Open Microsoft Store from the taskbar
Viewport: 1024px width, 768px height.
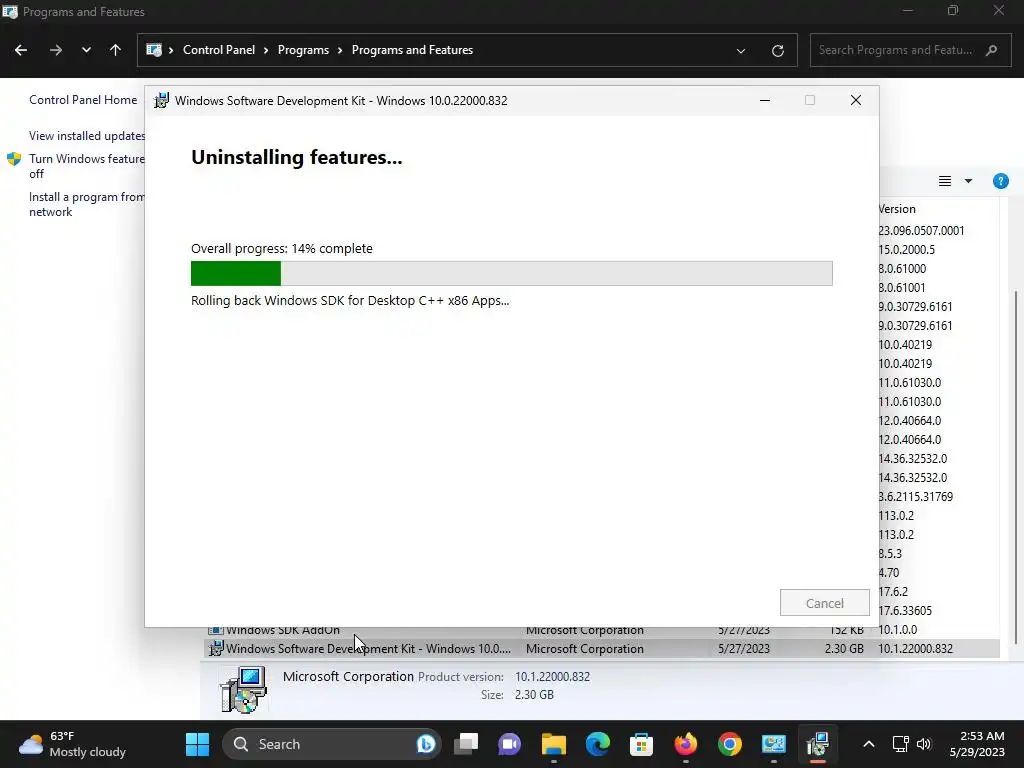641,744
